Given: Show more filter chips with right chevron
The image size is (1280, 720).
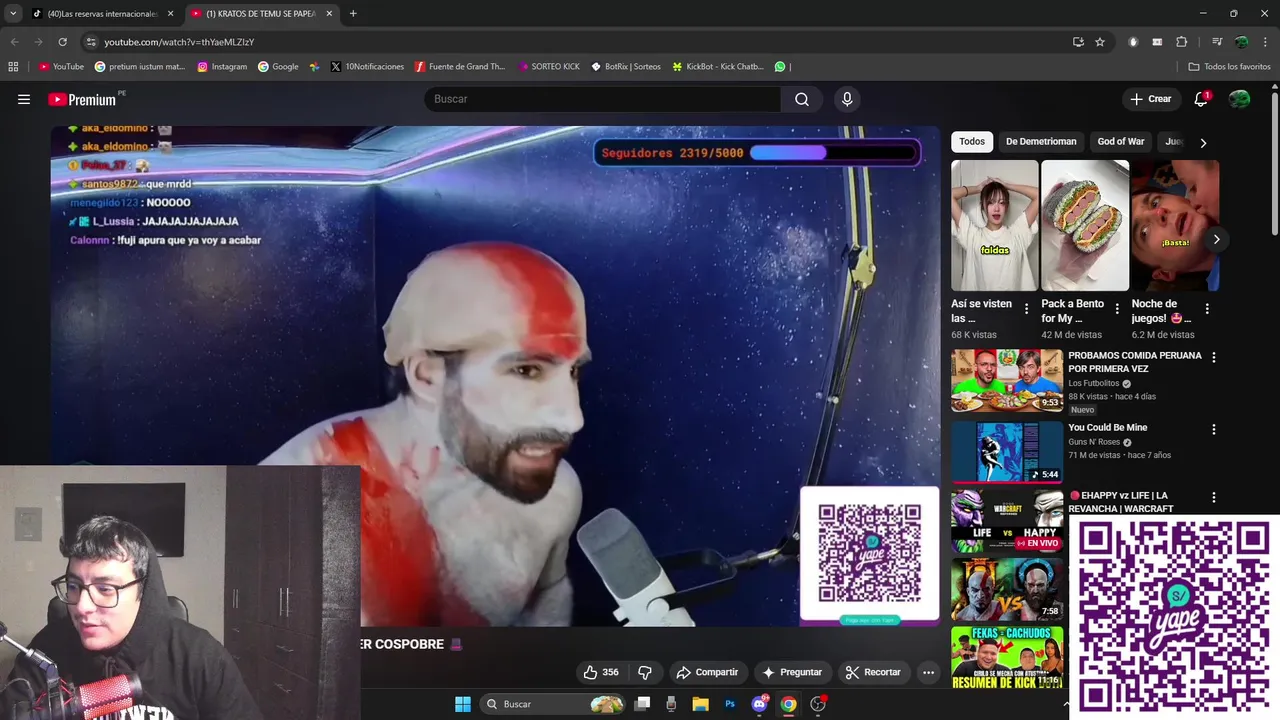Looking at the screenshot, I should (x=1203, y=142).
